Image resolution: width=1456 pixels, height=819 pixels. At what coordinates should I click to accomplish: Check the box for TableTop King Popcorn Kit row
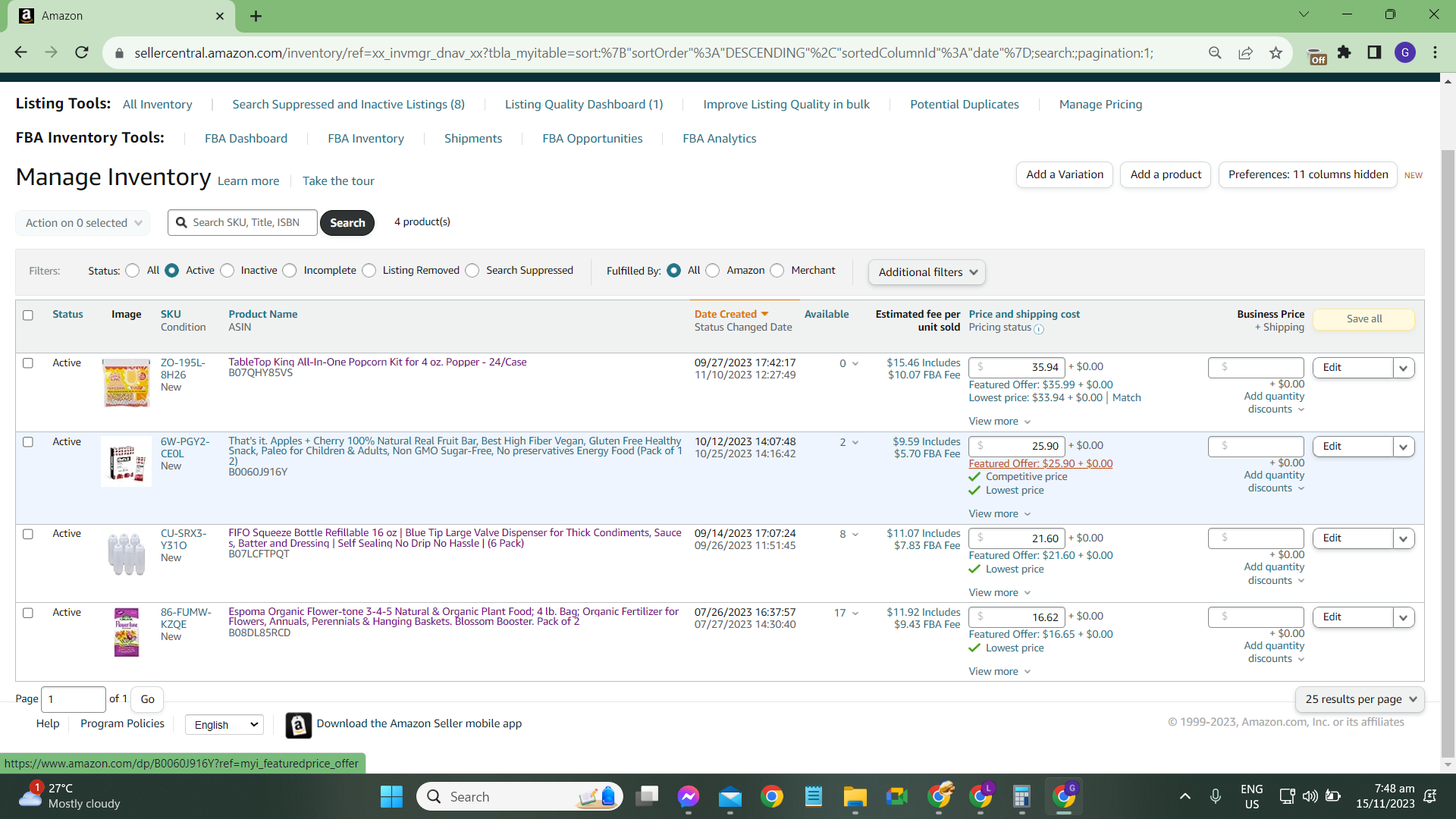click(28, 363)
